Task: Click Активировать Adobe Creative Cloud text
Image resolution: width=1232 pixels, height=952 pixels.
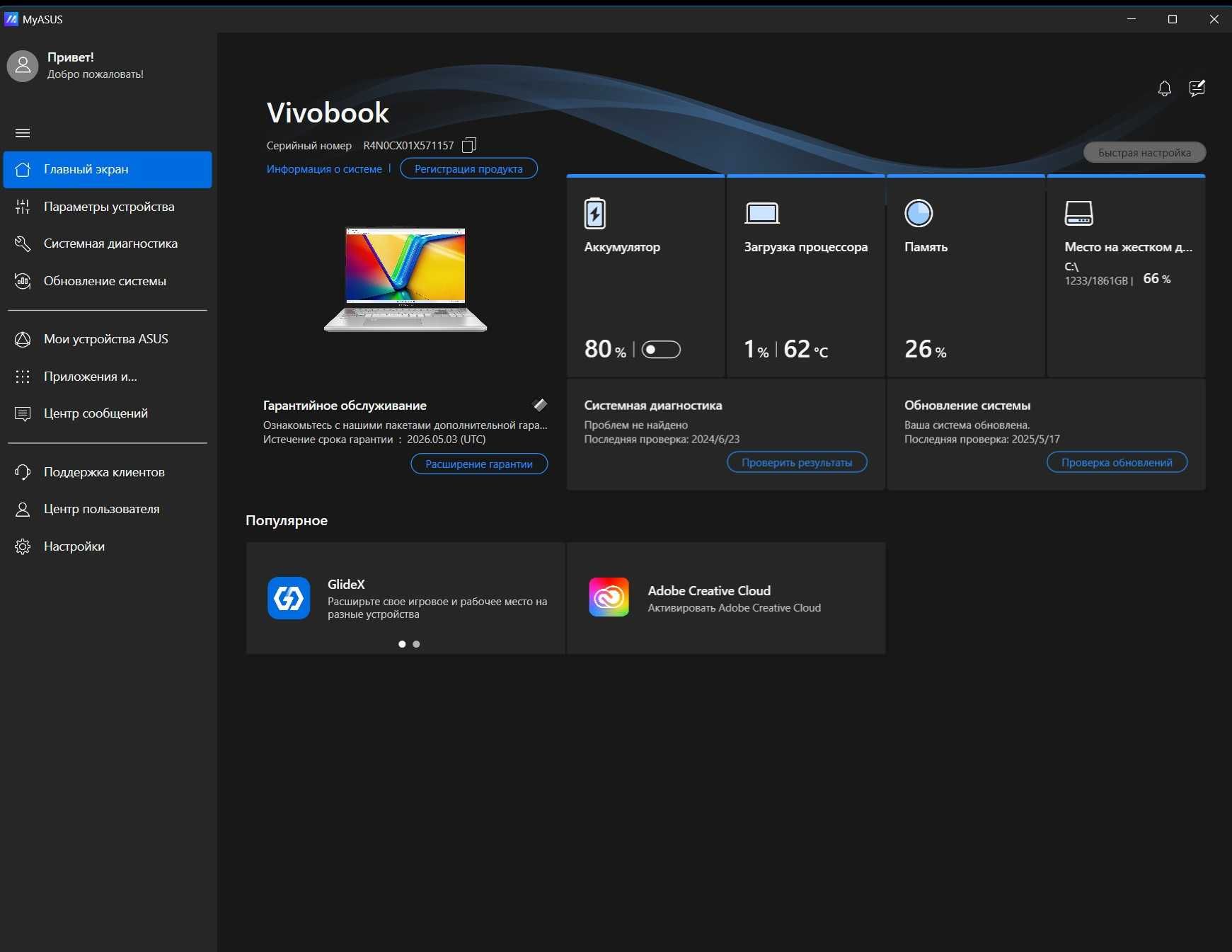Action: pyautogui.click(x=735, y=608)
